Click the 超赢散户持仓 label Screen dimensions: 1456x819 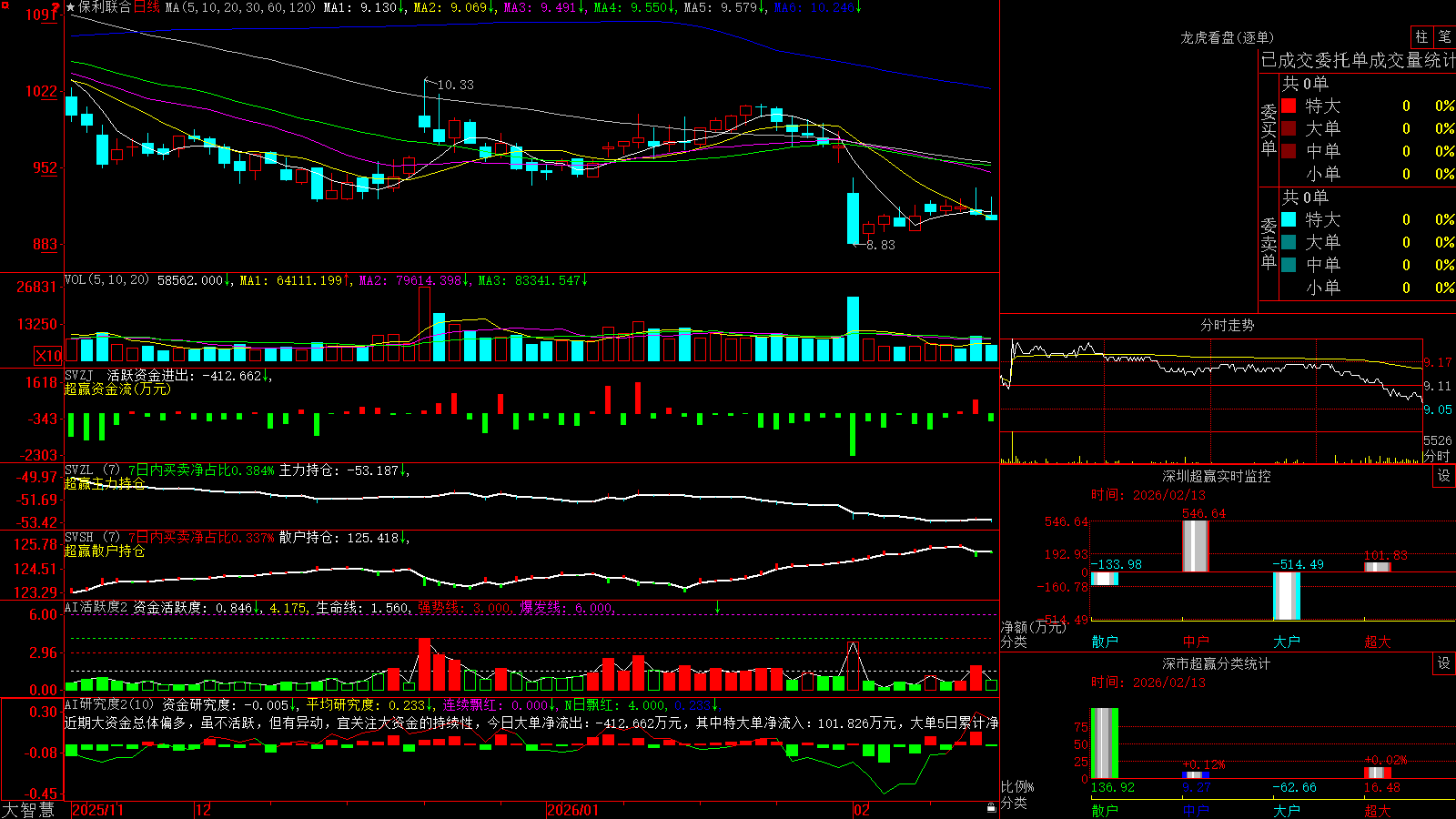[x=104, y=551]
